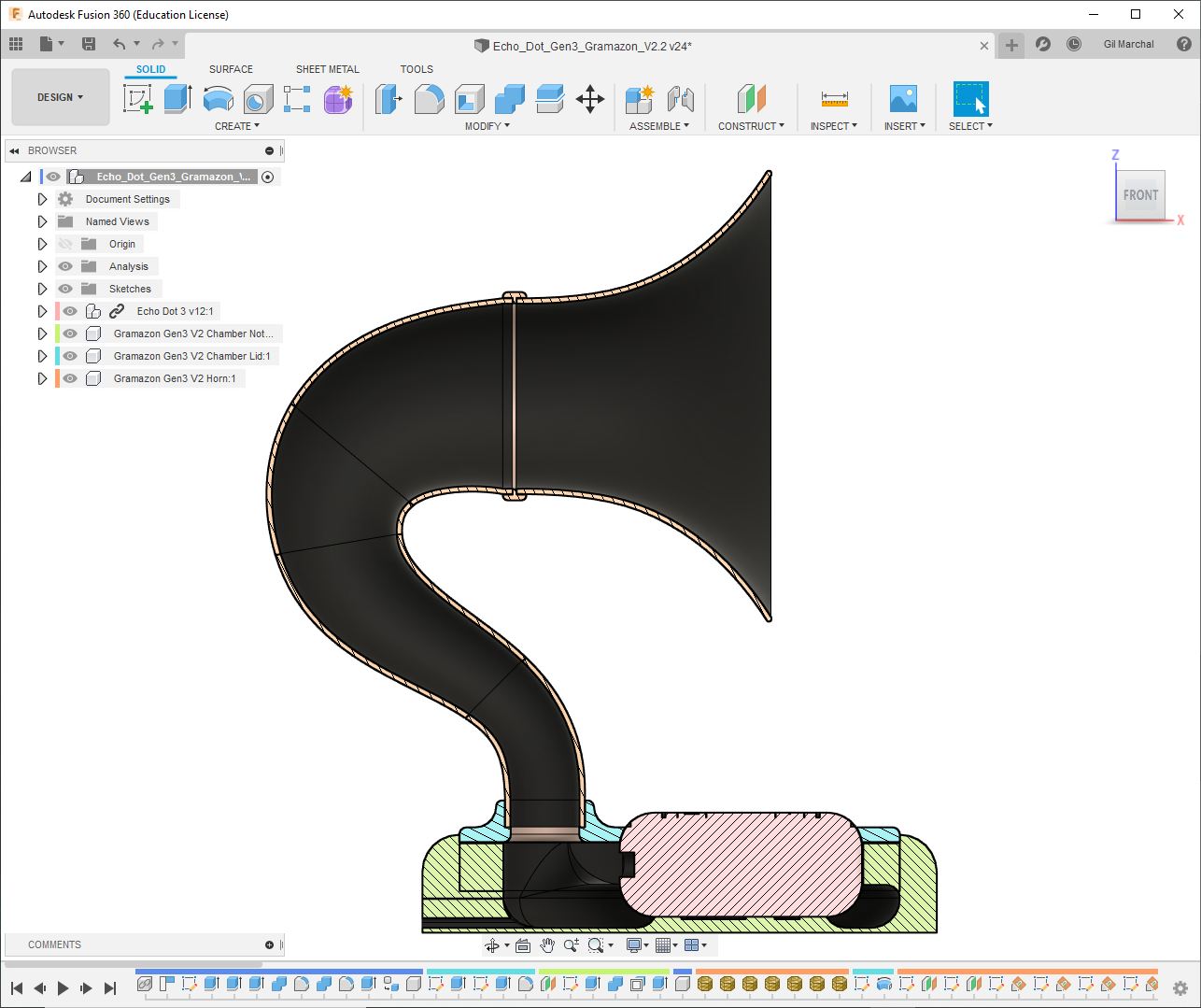
Task: Switch to the SHEET METAL tab
Action: (327, 69)
